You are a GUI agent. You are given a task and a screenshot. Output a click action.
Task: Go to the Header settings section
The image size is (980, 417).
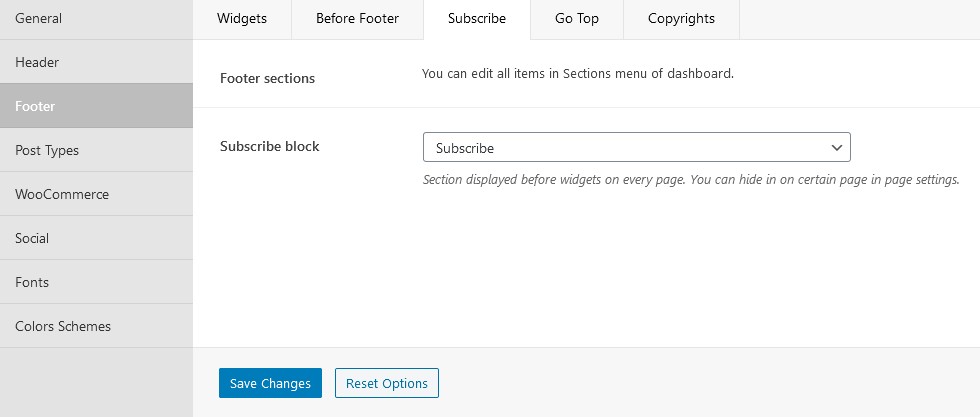(x=96, y=62)
